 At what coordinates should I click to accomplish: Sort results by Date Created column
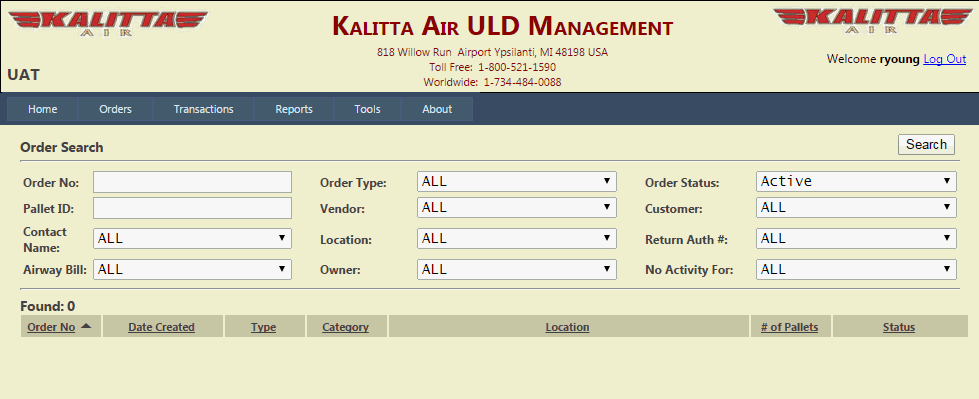point(161,327)
